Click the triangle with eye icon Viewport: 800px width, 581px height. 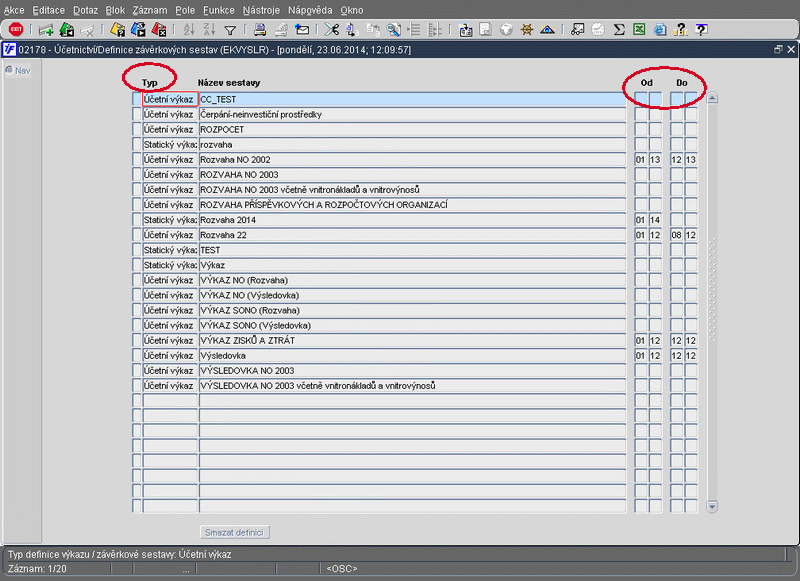coord(547,30)
